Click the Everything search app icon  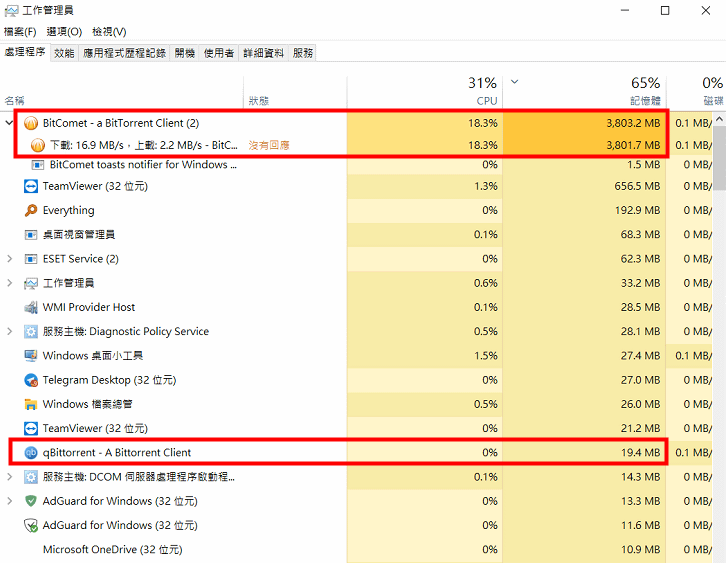point(30,211)
